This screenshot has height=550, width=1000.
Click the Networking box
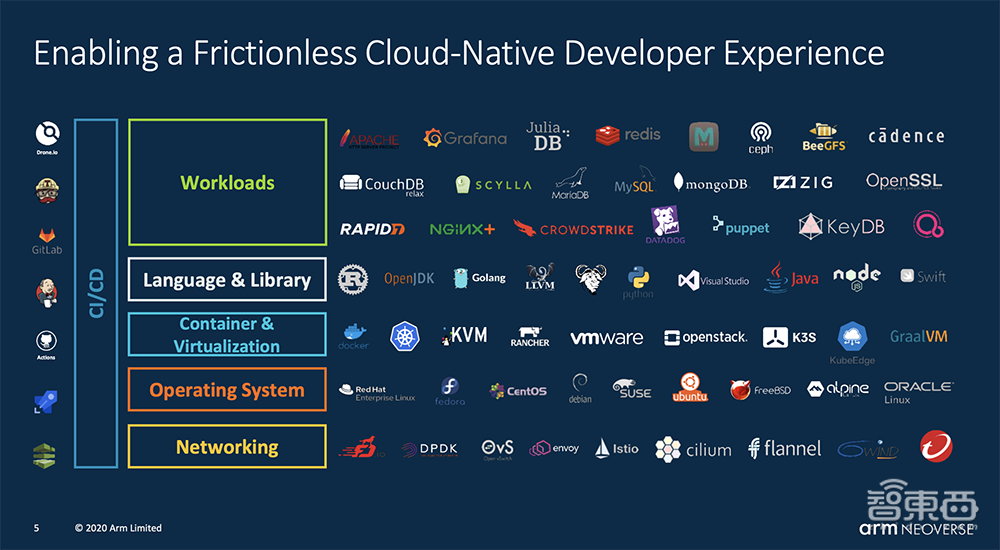click(x=227, y=447)
